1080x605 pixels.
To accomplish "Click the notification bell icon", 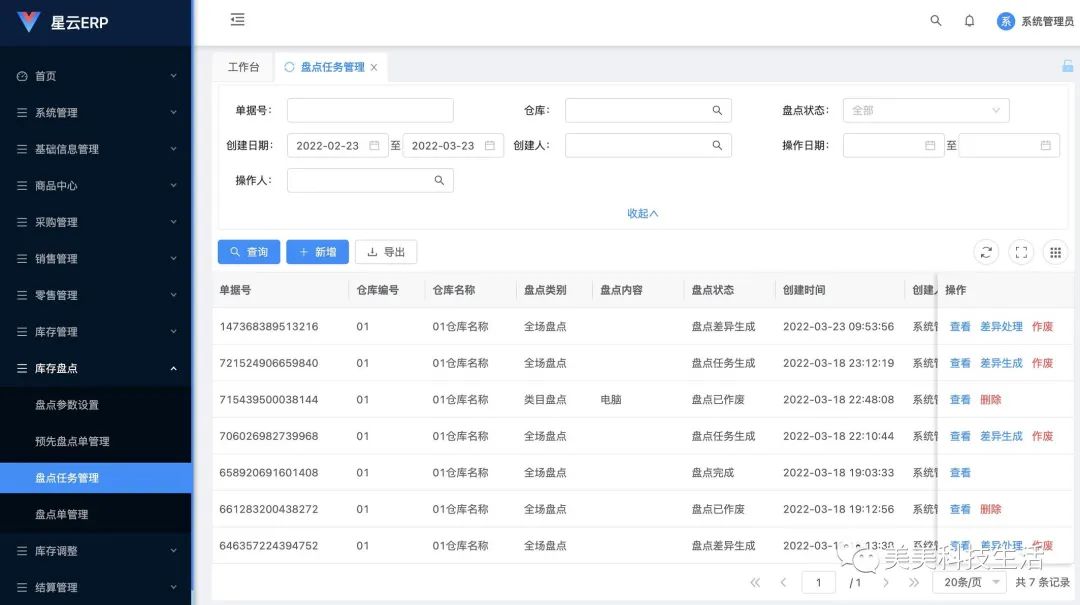I will tap(969, 20).
